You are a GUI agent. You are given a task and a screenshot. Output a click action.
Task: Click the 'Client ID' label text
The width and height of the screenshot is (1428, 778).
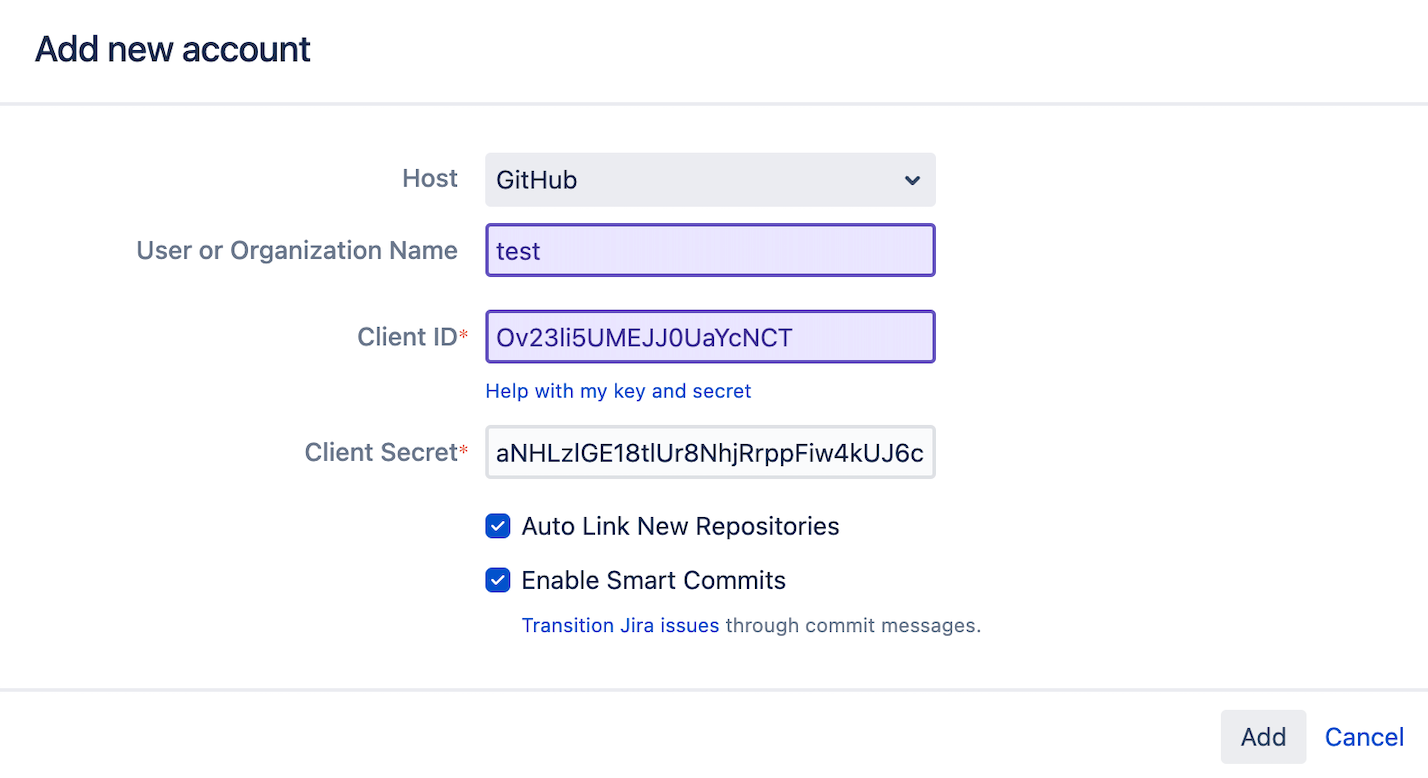pos(406,337)
